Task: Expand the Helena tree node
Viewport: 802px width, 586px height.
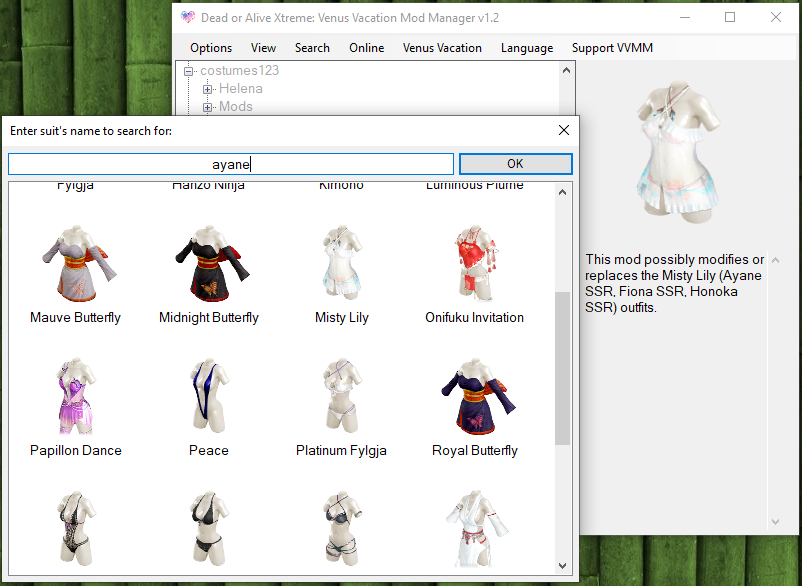Action: click(x=207, y=89)
